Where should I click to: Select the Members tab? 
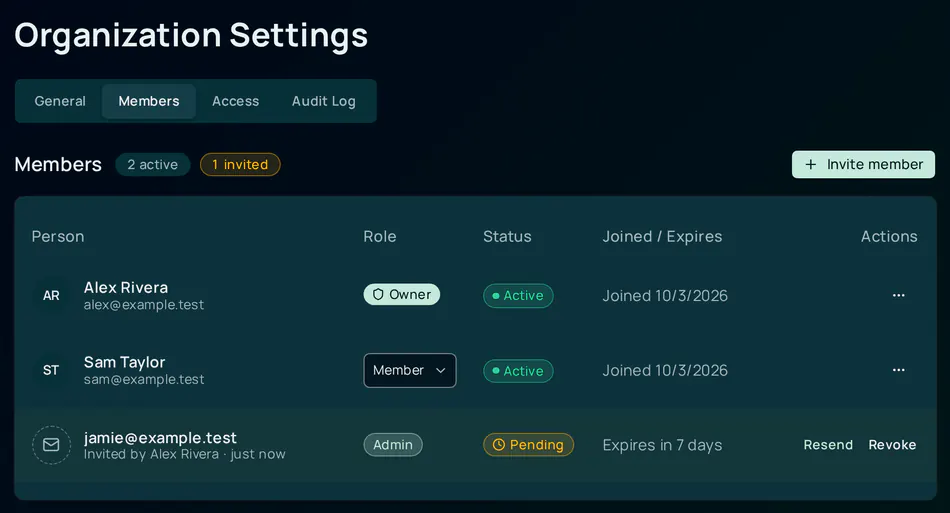[149, 101]
